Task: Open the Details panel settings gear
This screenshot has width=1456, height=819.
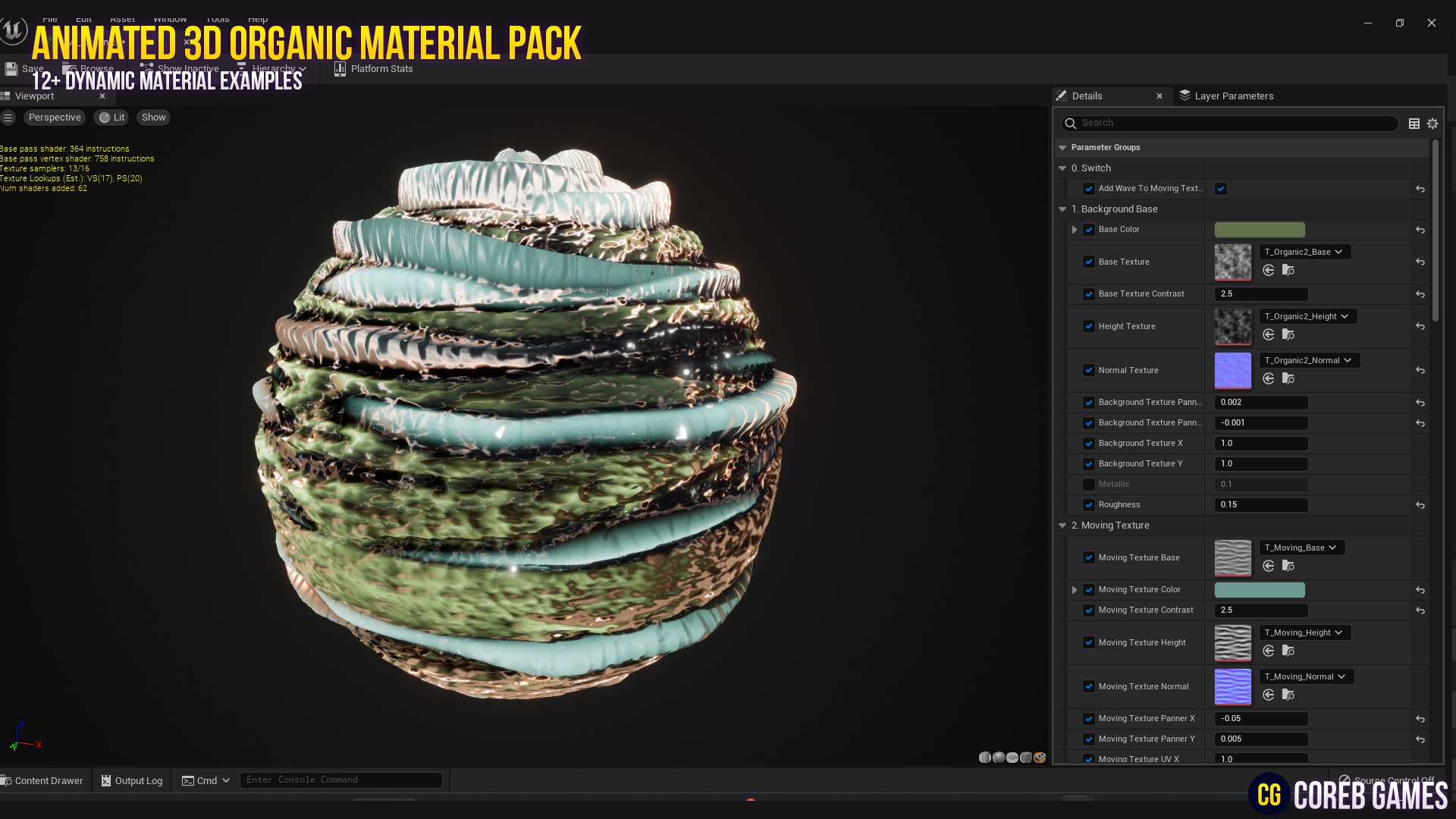Action: coord(1432,123)
